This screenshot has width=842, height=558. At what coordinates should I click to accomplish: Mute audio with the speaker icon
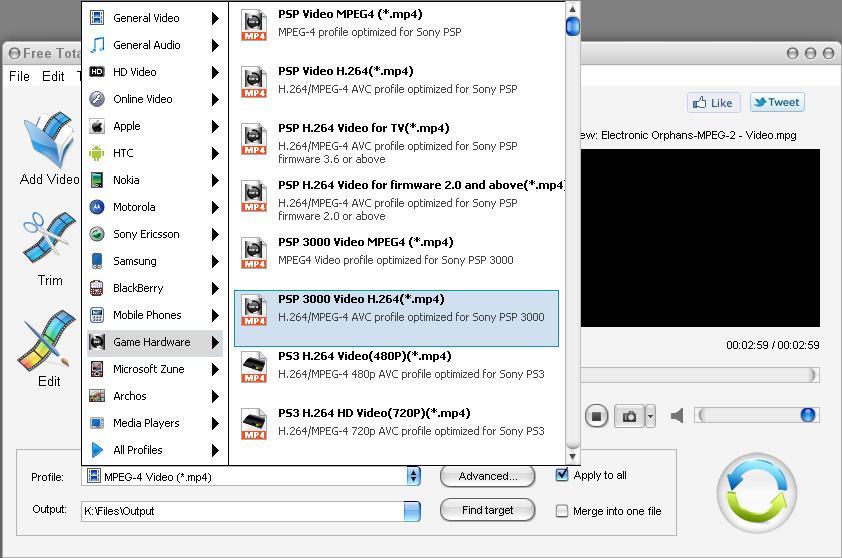[677, 416]
